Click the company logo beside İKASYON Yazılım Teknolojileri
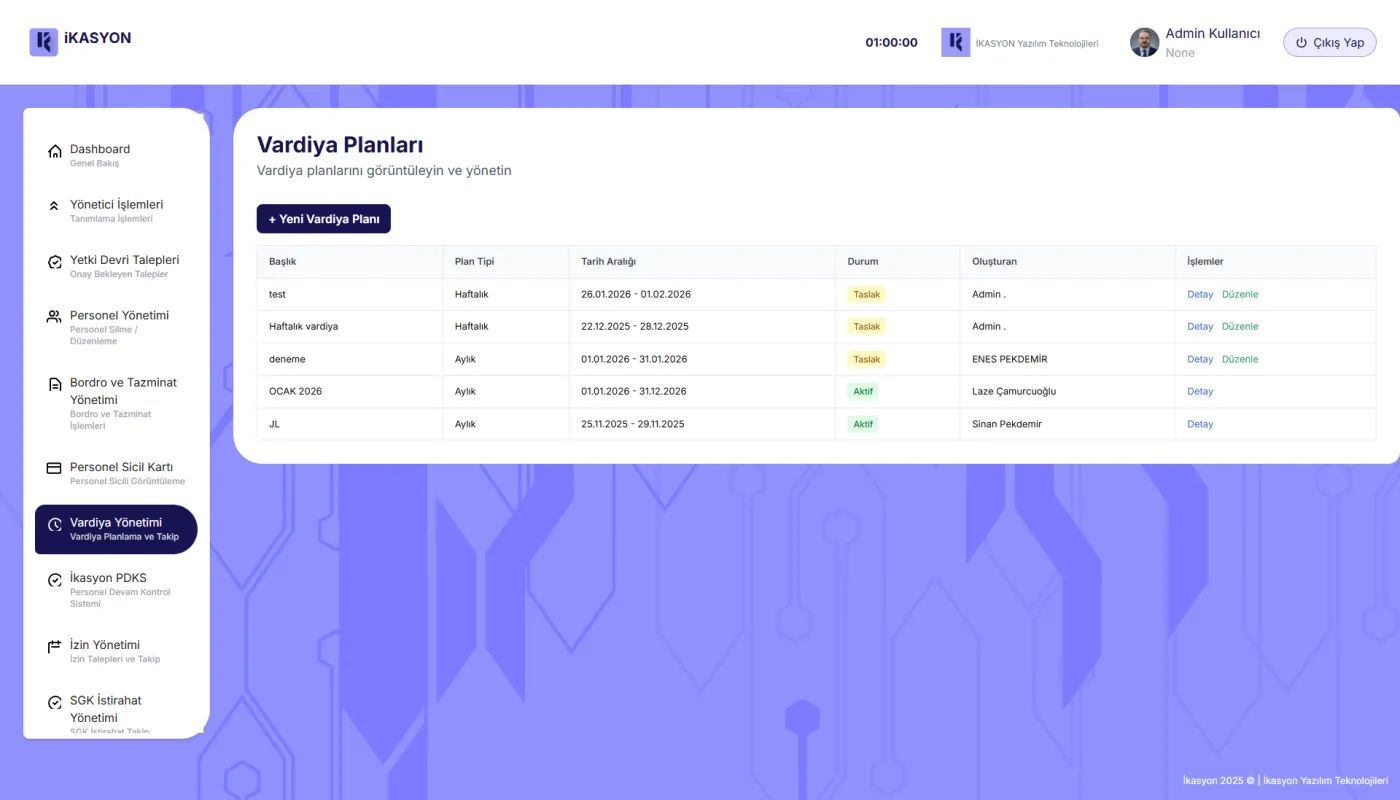This screenshot has width=1400, height=800. 956,42
